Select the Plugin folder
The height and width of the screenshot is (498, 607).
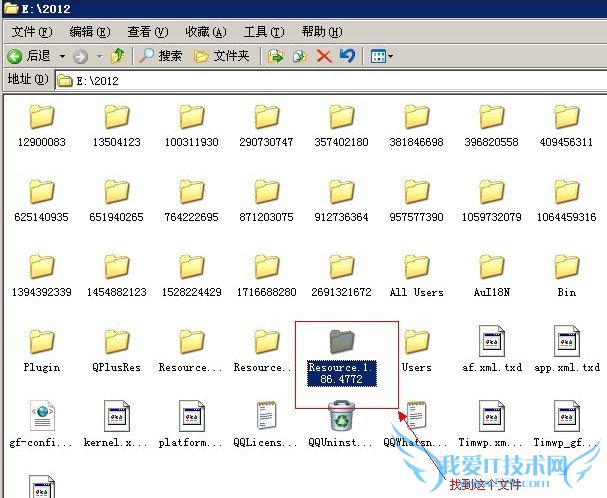(x=42, y=352)
